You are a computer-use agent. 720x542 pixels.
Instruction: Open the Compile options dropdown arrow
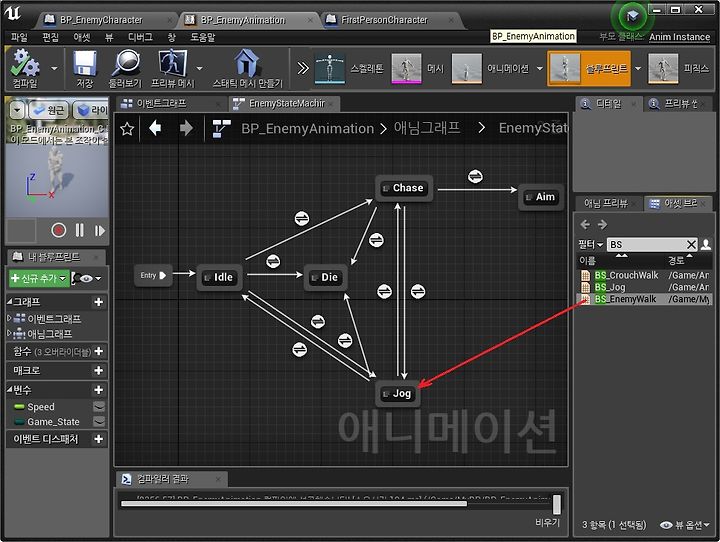(x=54, y=68)
